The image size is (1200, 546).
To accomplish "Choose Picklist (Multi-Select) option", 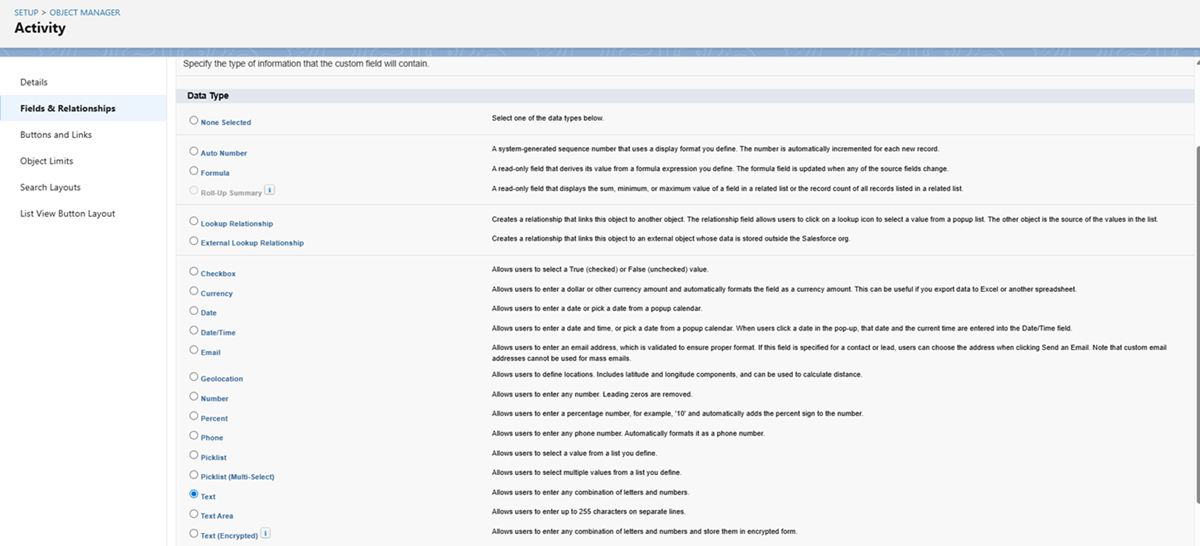I will tap(194, 475).
